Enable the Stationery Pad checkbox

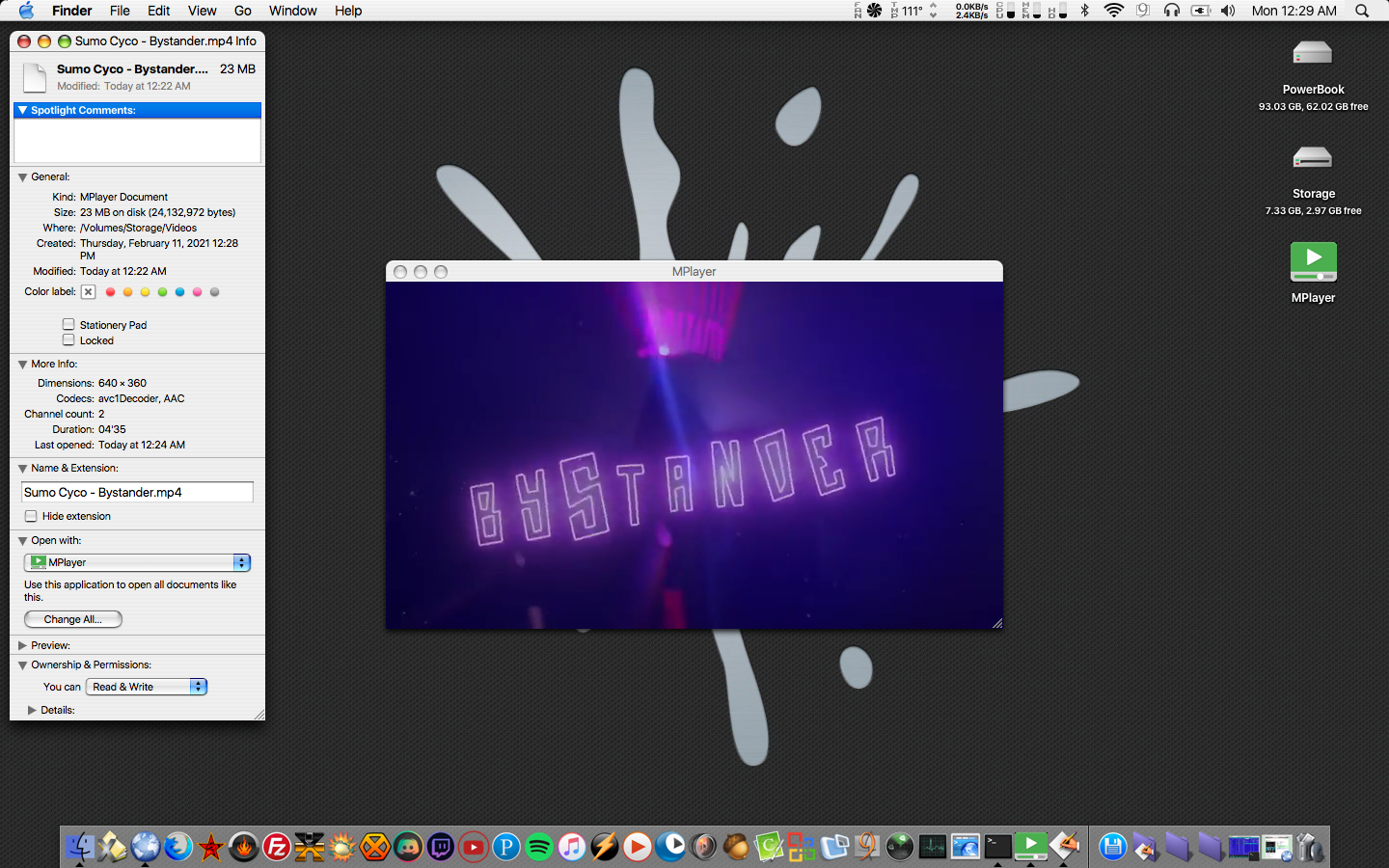(x=68, y=324)
